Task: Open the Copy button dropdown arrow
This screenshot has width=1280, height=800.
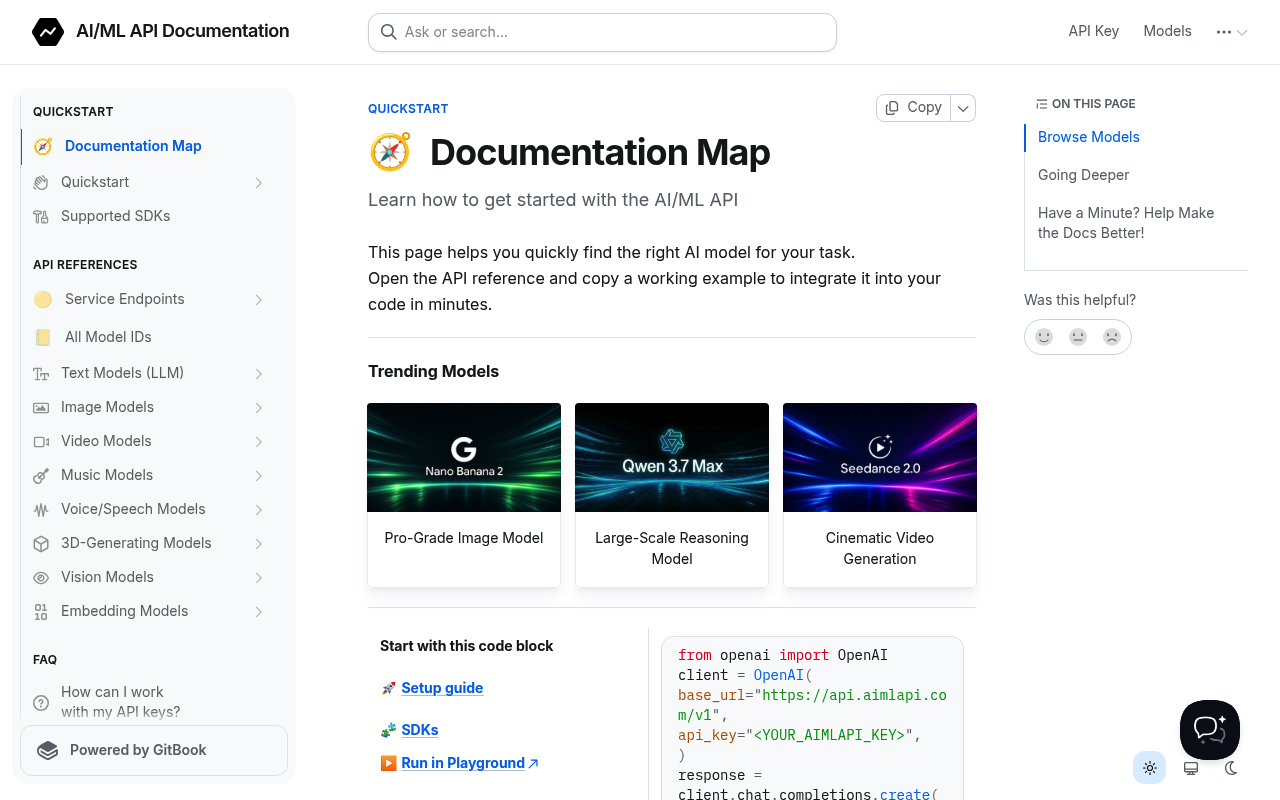Action: tap(963, 108)
